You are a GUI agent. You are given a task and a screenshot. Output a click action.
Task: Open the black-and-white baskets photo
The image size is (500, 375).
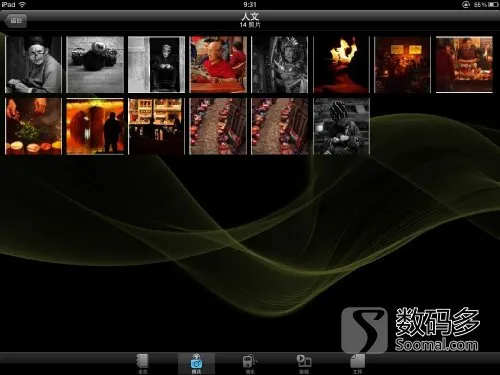95,64
